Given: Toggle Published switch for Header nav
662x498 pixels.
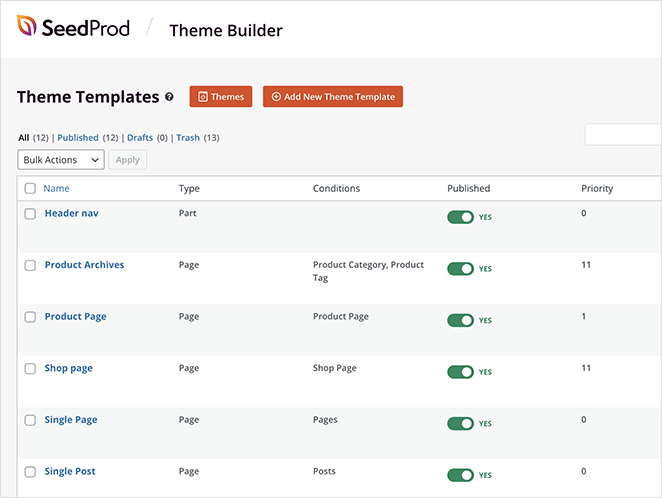Looking at the screenshot, I should pyautogui.click(x=460, y=217).
